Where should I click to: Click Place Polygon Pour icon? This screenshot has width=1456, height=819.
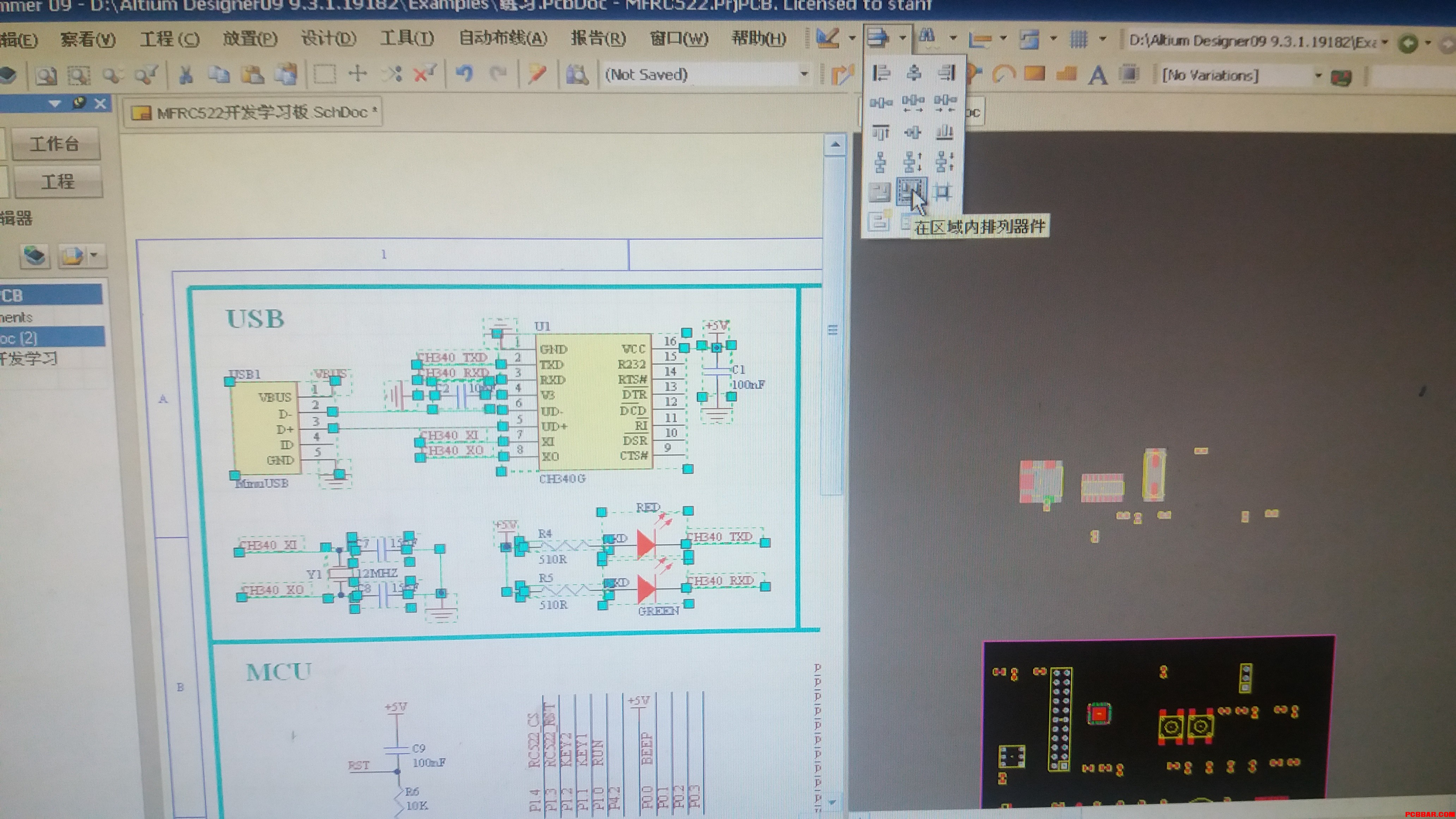tap(1066, 73)
